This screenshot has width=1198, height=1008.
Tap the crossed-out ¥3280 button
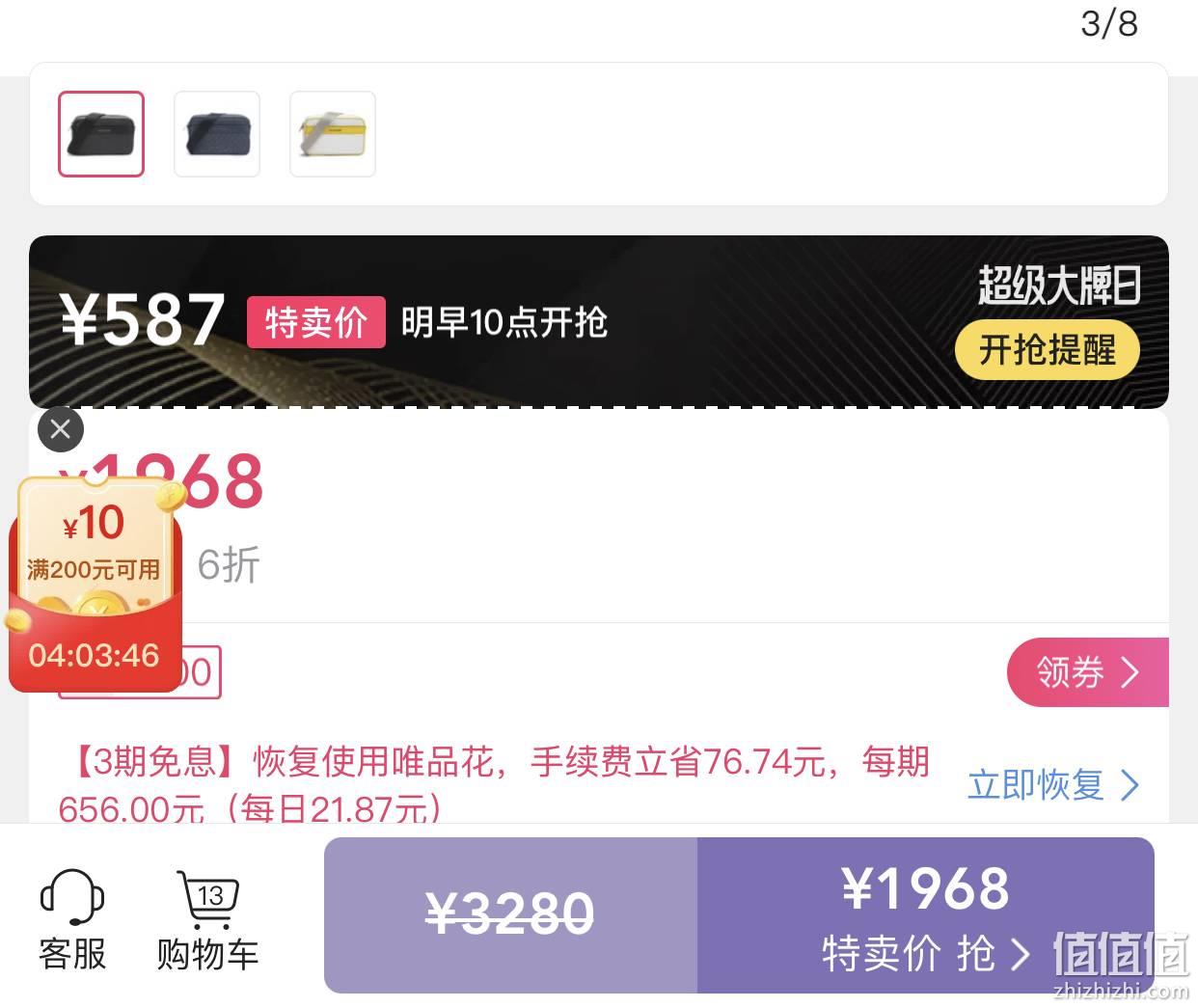coord(510,915)
